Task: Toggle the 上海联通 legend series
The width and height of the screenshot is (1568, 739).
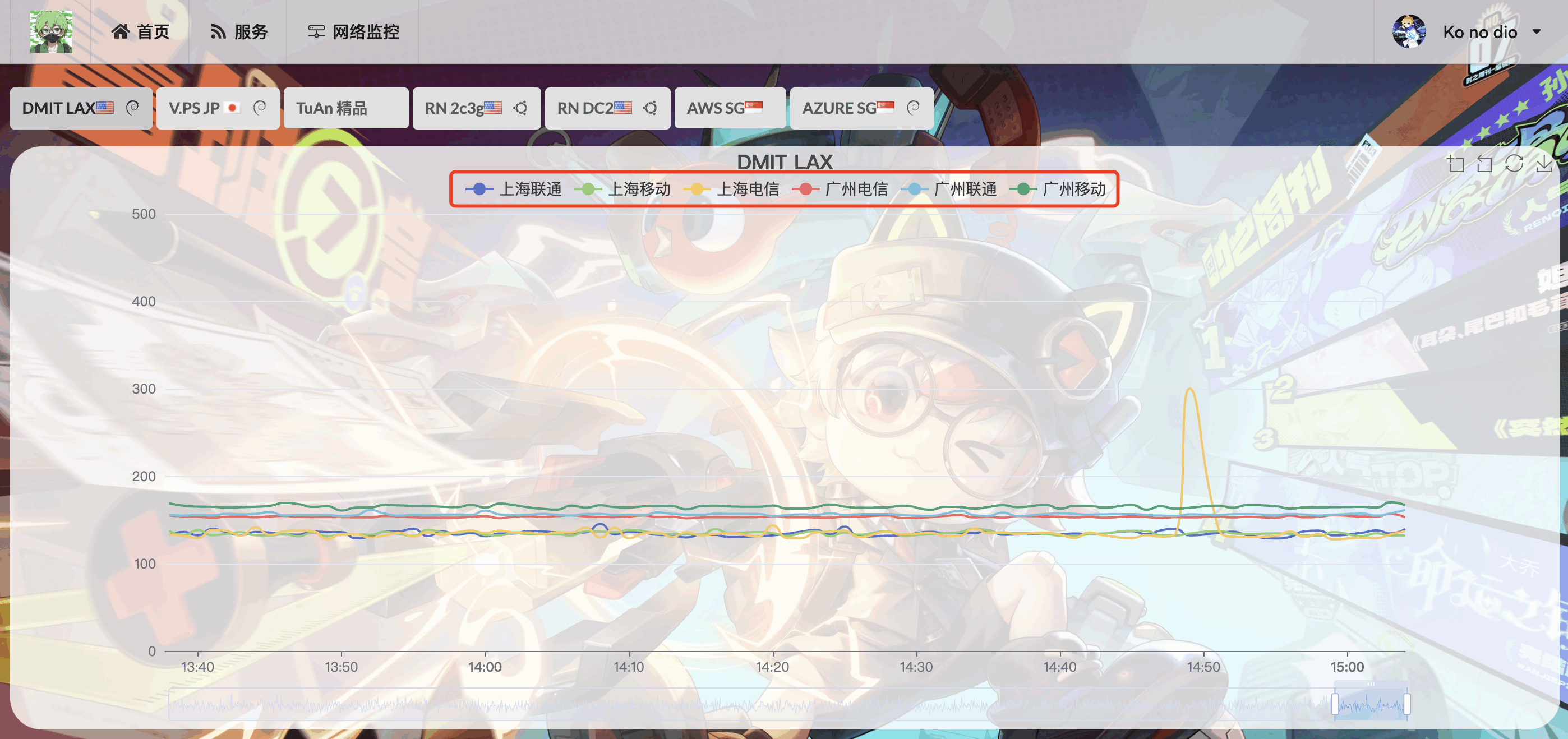Action: [x=514, y=190]
